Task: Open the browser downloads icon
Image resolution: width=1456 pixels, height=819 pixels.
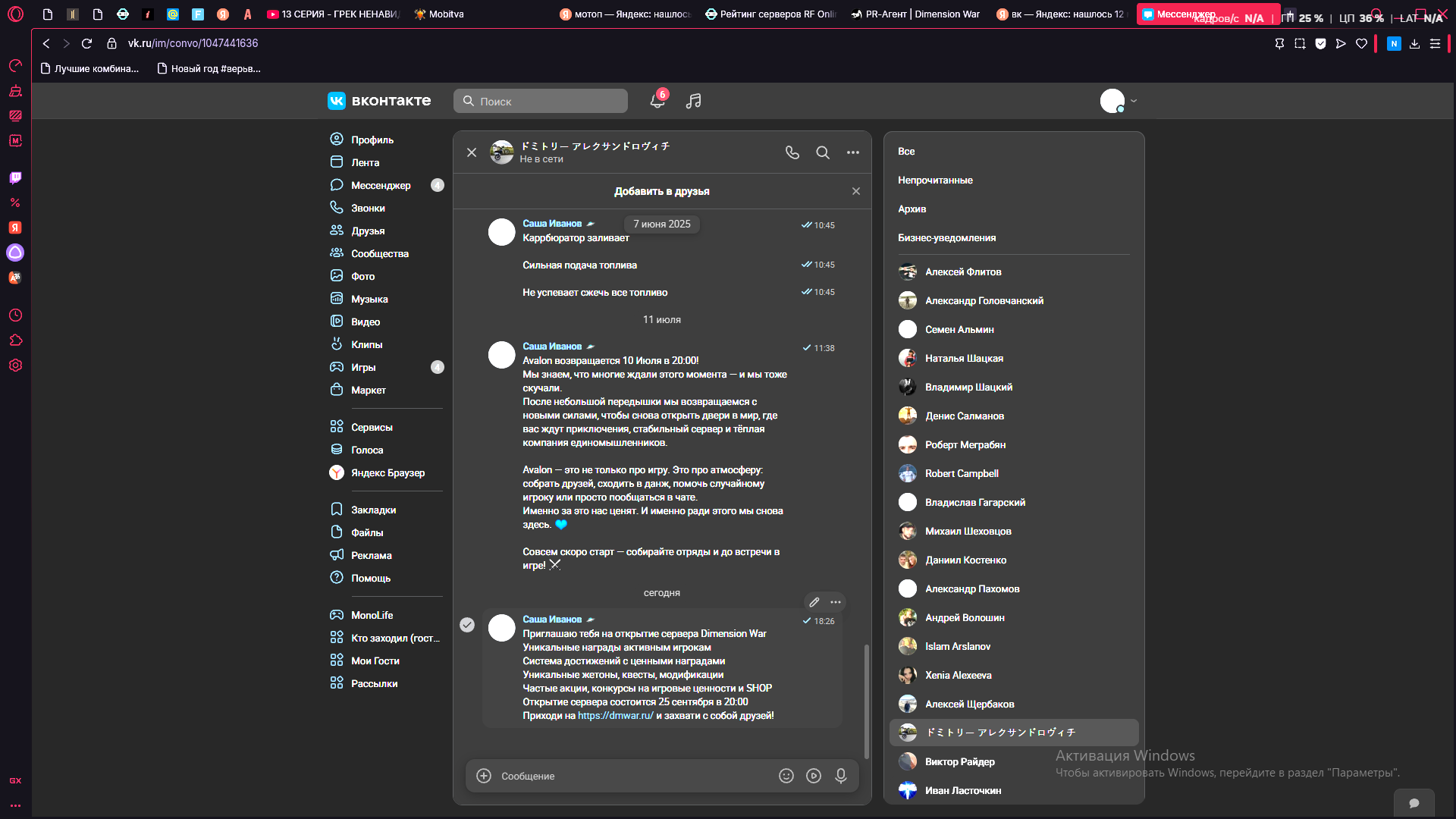Action: tap(1414, 44)
